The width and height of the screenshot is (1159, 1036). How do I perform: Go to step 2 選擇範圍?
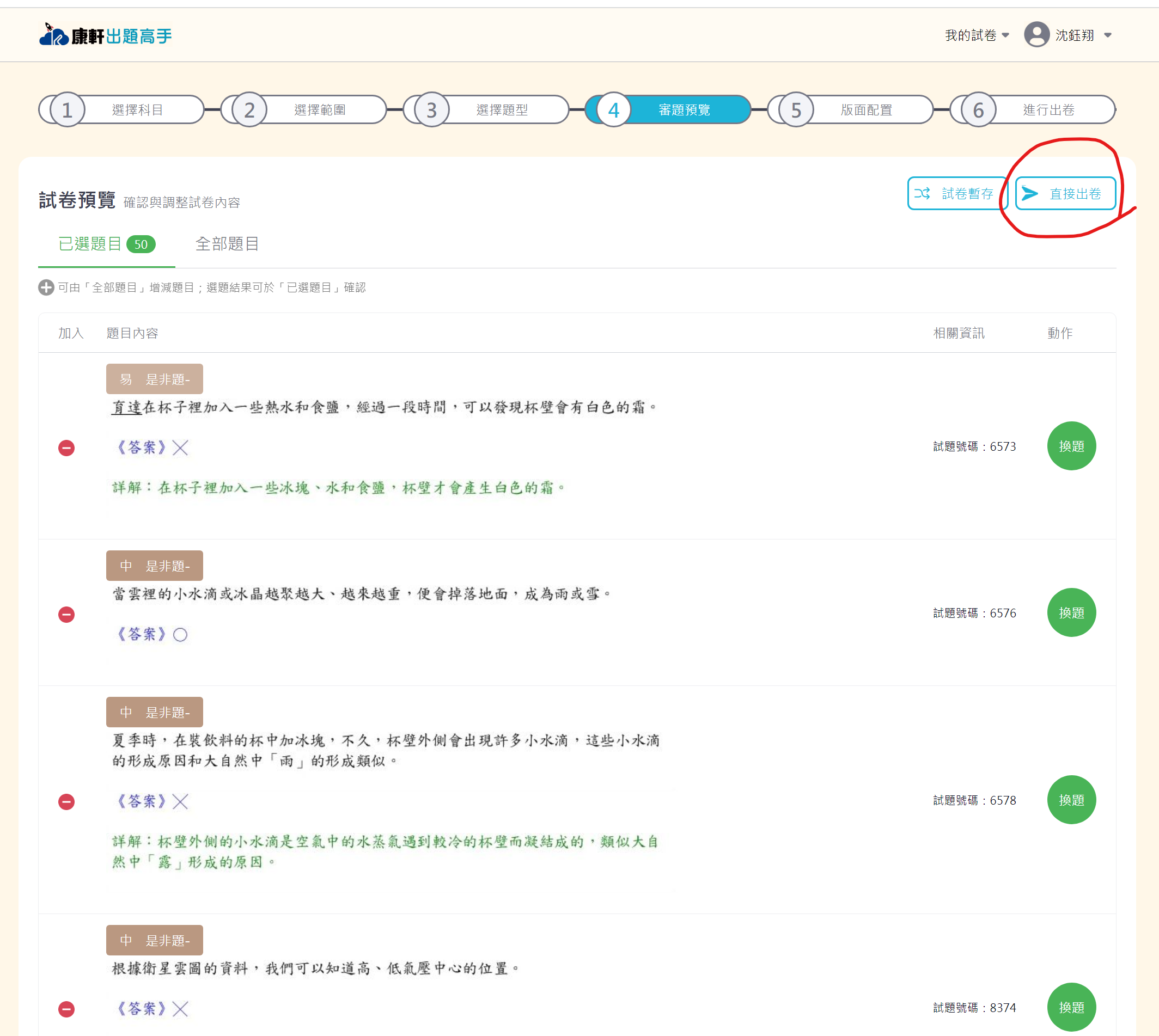pos(303,110)
